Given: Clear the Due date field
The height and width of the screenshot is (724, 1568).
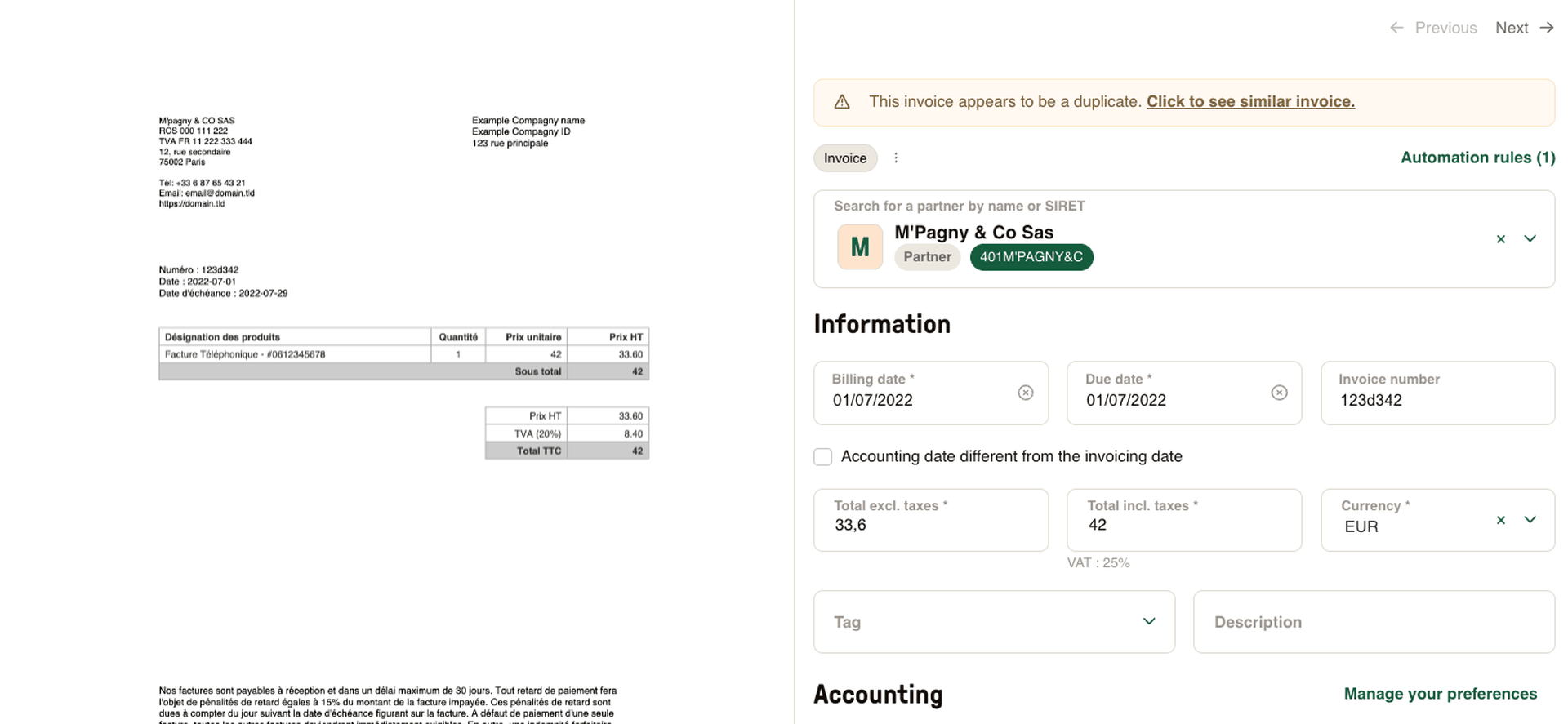Looking at the screenshot, I should (1279, 393).
